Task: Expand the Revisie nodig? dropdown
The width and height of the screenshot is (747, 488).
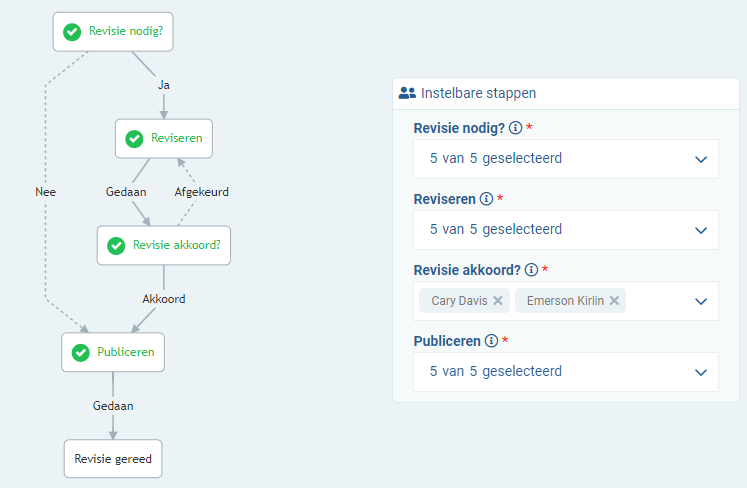Action: [701, 159]
